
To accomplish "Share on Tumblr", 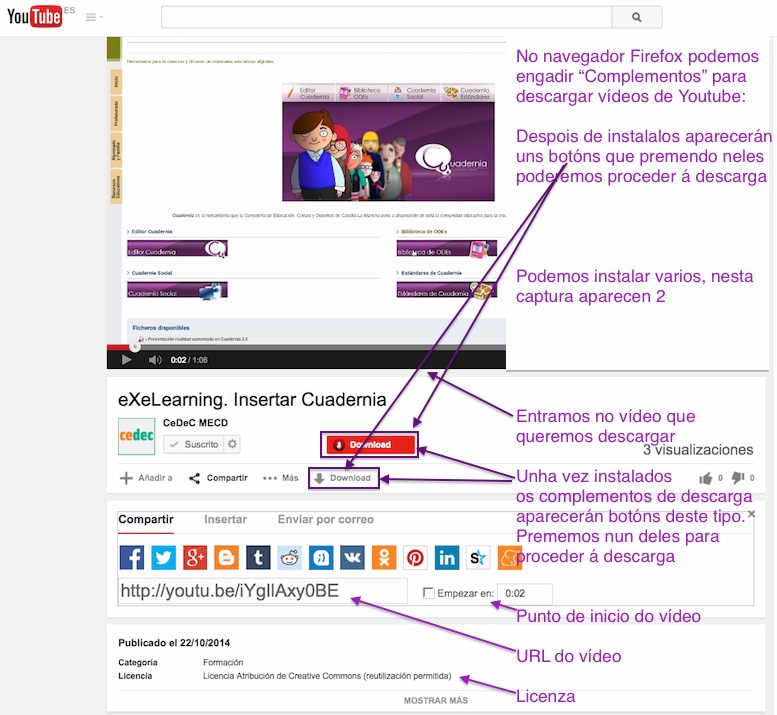I will (x=258, y=557).
